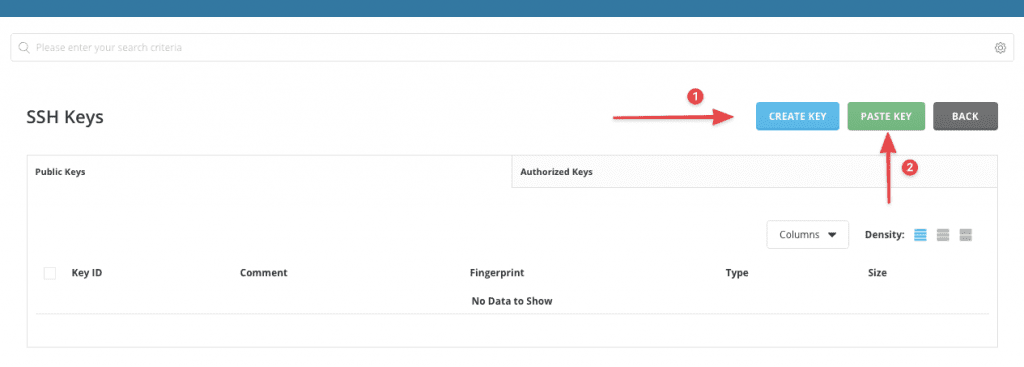
Task: Sort by the Comment column header
Action: pyautogui.click(x=264, y=273)
